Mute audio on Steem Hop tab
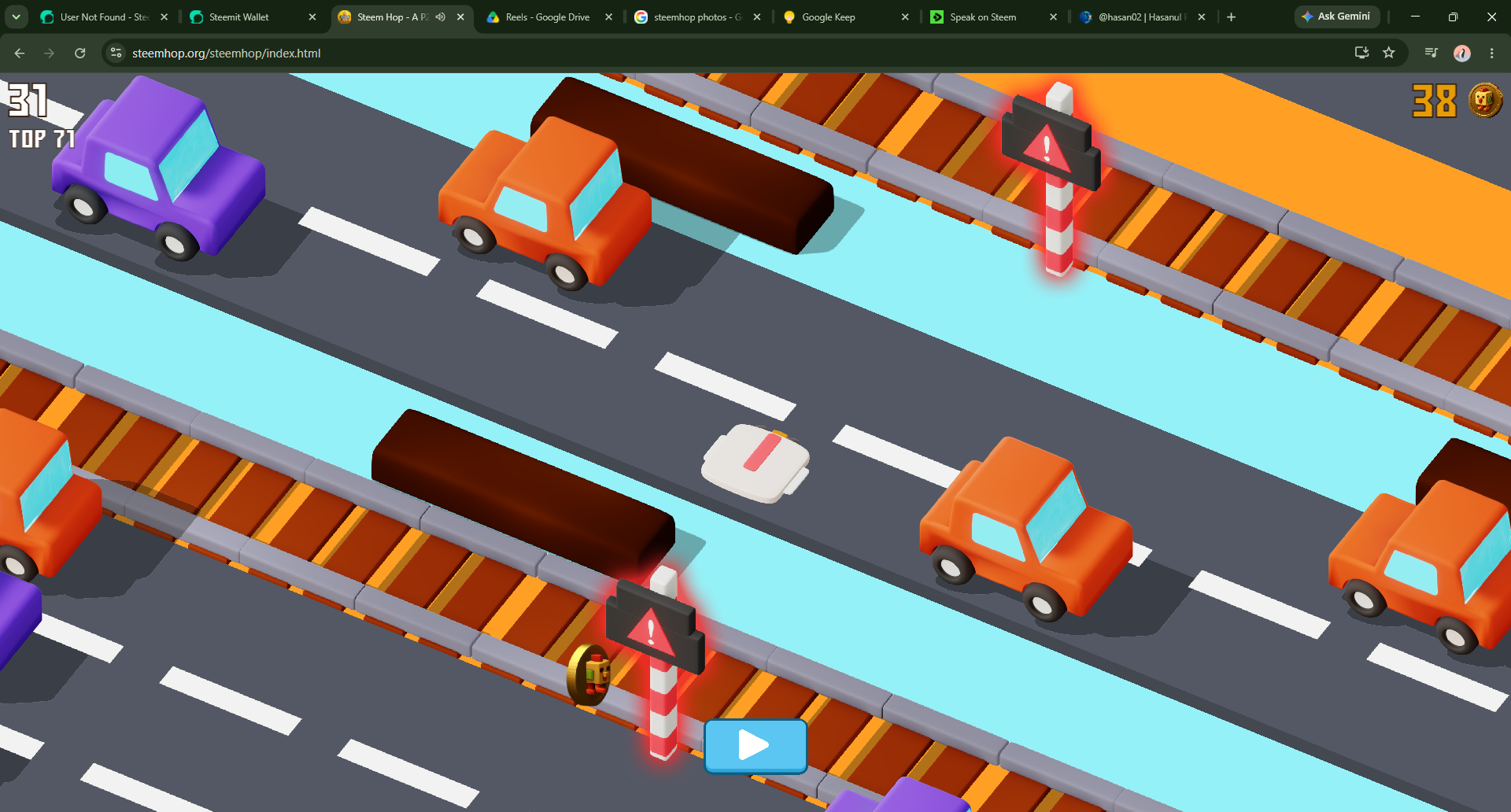This screenshot has width=1511, height=812. (441, 17)
